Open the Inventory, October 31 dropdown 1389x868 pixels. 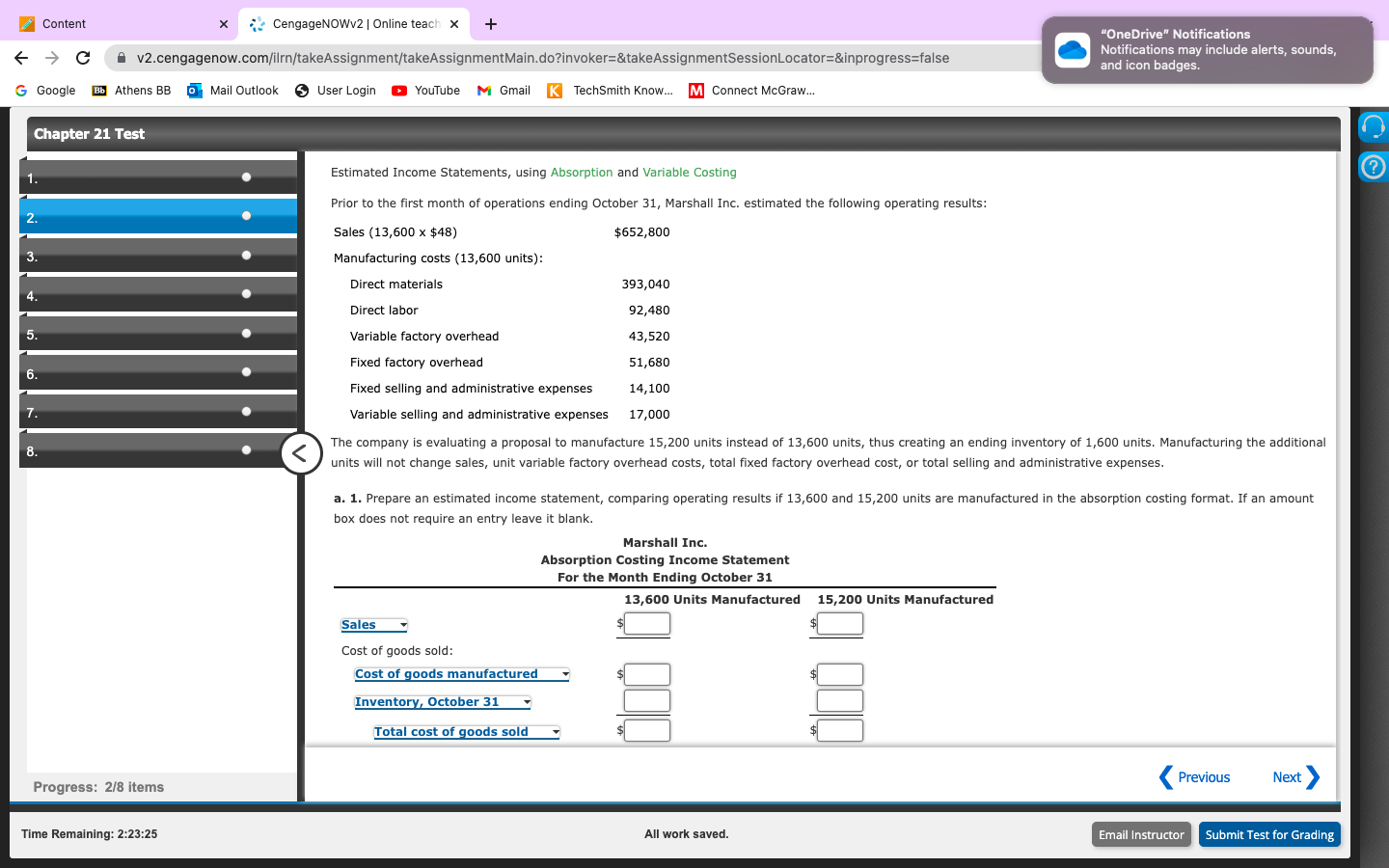coord(443,702)
